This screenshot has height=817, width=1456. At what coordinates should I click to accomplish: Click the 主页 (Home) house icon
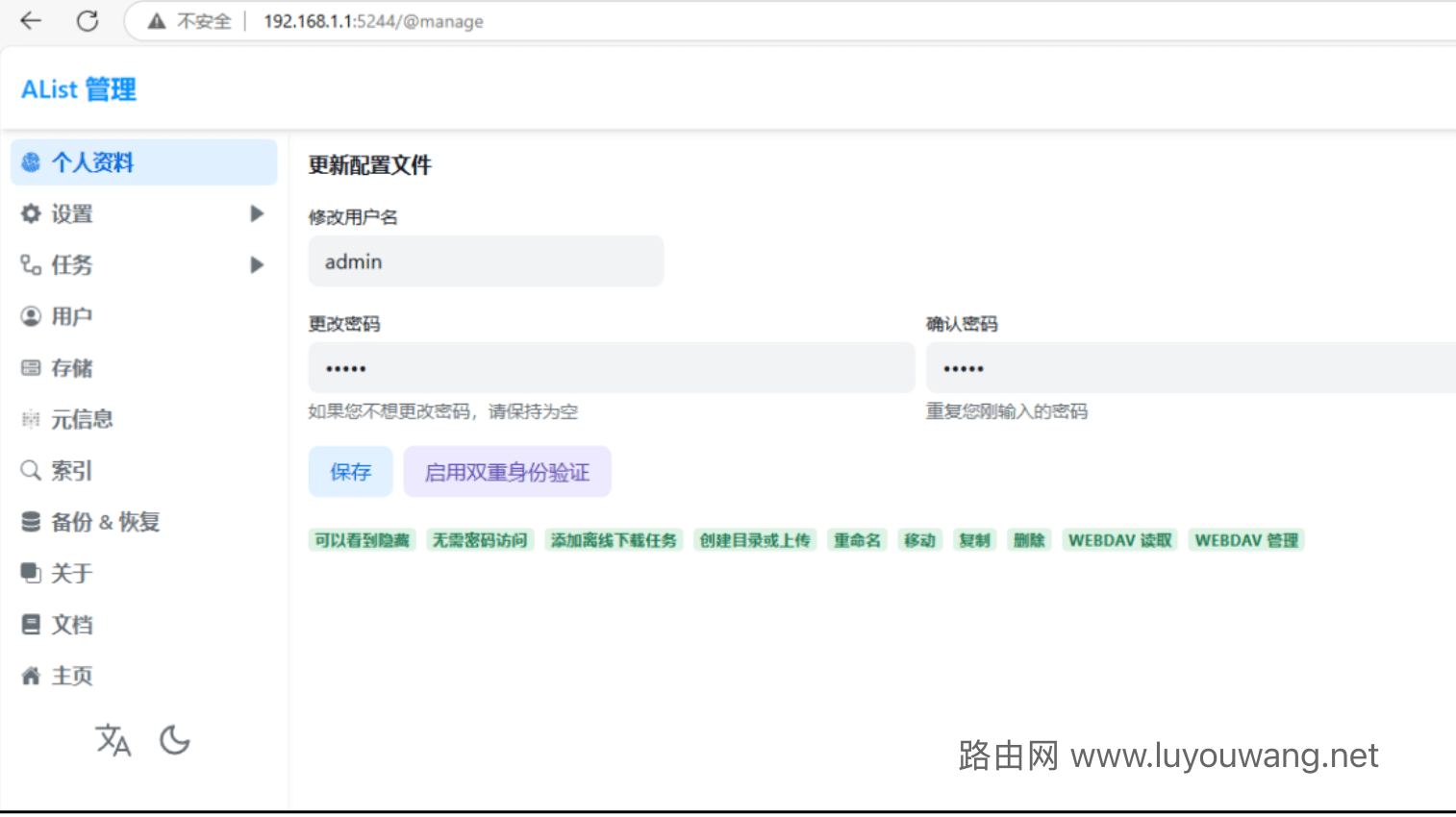30,676
